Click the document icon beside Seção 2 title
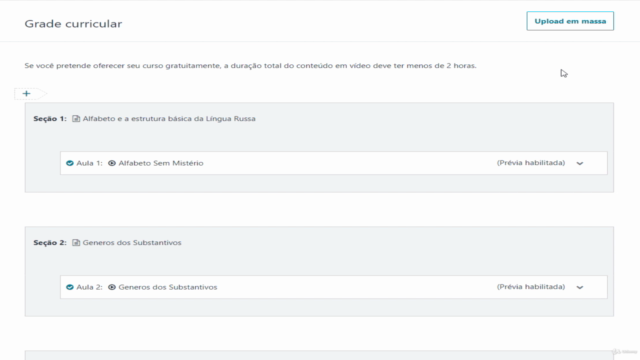 (76, 243)
